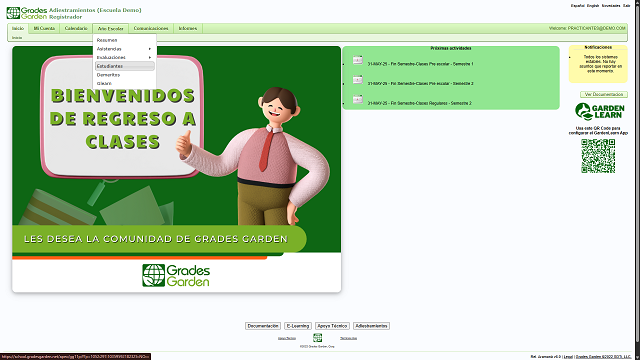Click the Garden Learn logo

coord(599,111)
